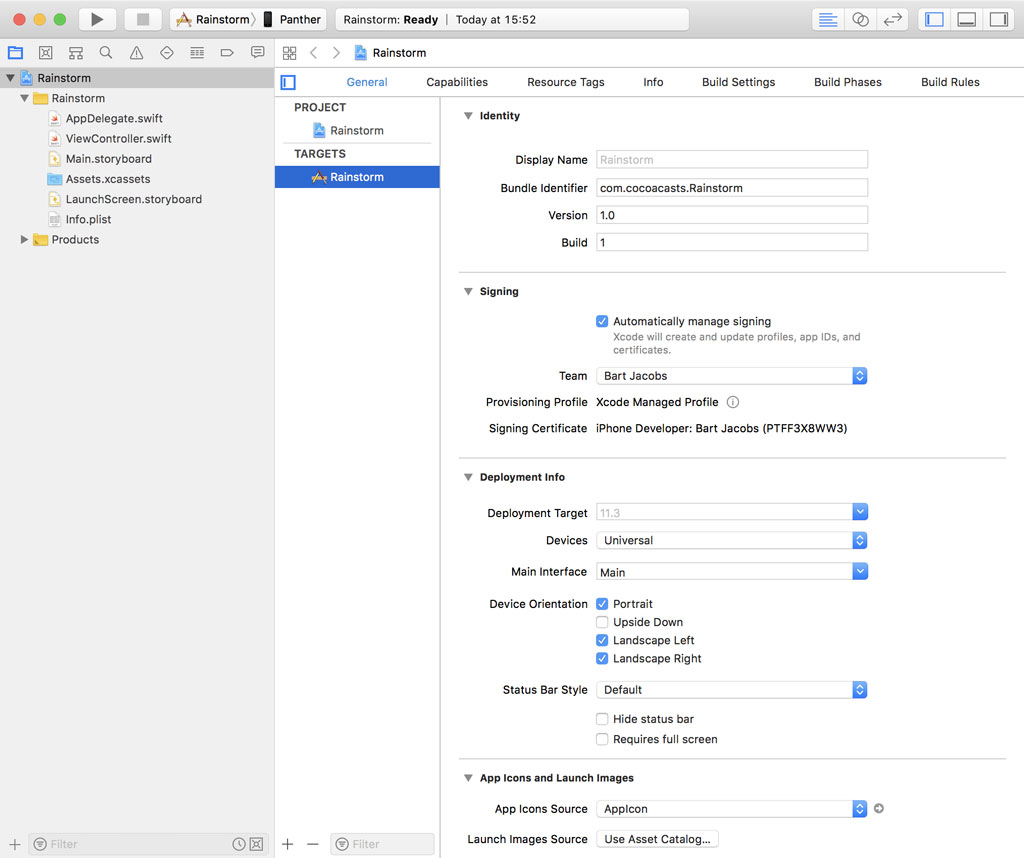1024x858 pixels.
Task: Open the Capabilities tab
Action: click(x=456, y=82)
